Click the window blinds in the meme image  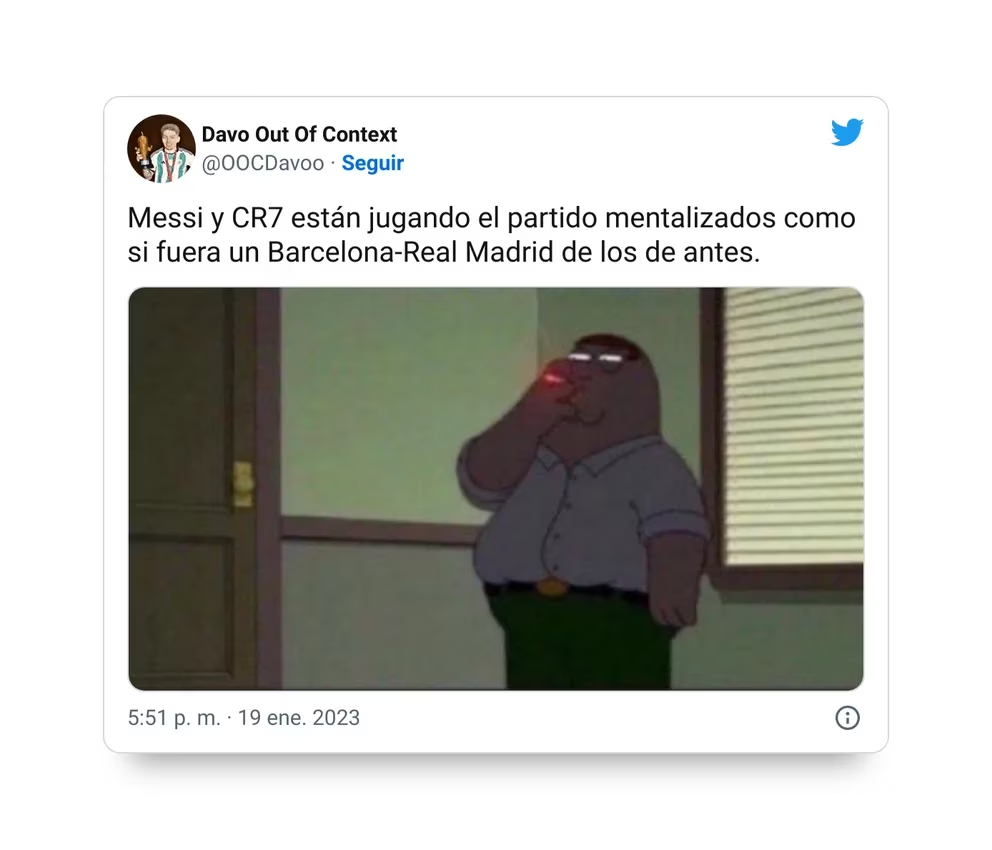coord(792,425)
